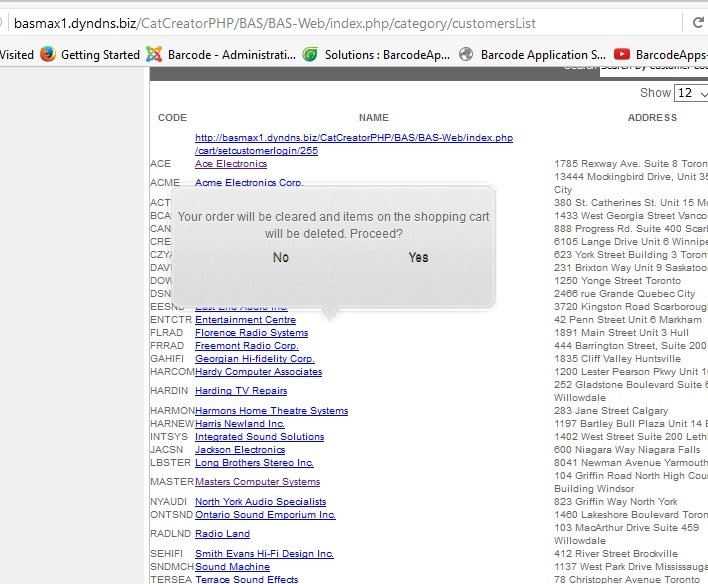Click the 600 Niagara Way Niagara Falls address

pyautogui.click(x=627, y=450)
